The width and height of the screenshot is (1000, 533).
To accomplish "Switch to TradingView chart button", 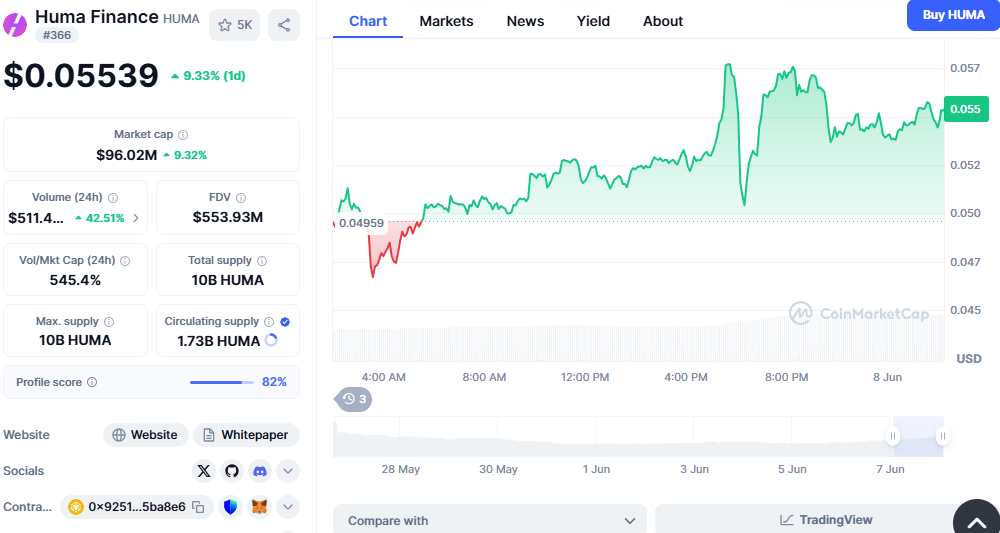I will 827,520.
